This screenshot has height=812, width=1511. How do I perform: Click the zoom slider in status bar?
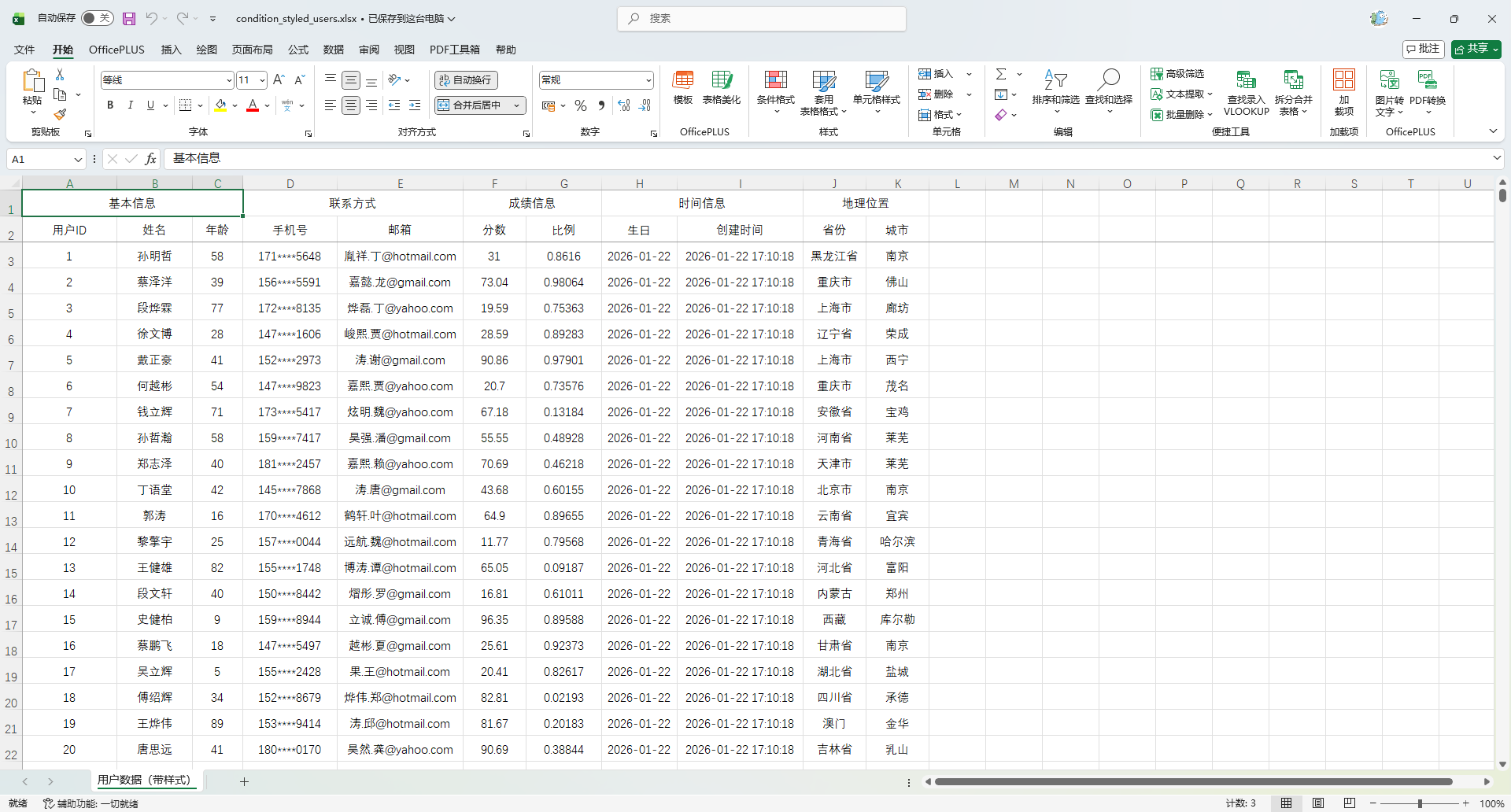pyautogui.click(x=1419, y=803)
